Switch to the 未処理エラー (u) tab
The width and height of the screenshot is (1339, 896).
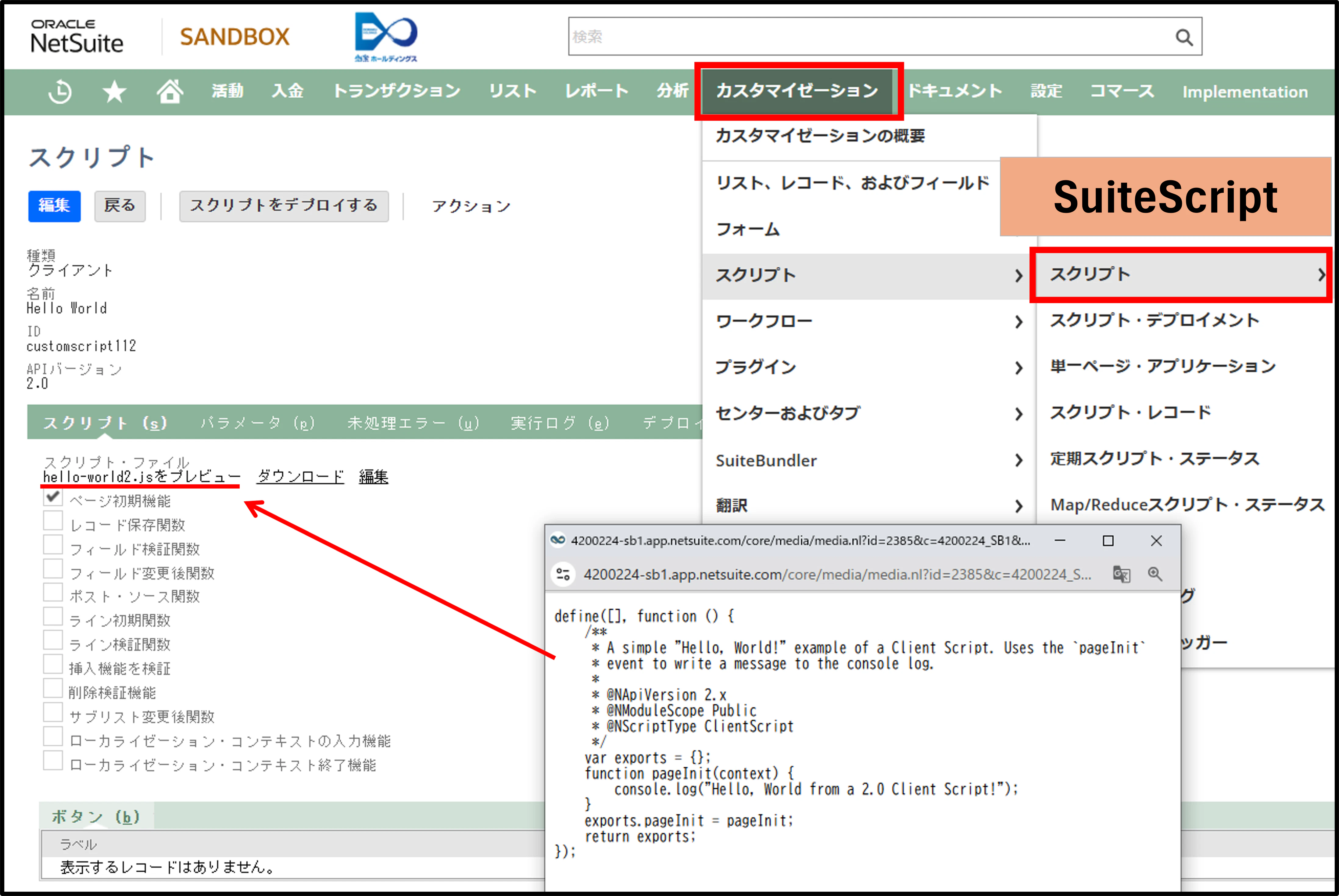[x=414, y=423]
